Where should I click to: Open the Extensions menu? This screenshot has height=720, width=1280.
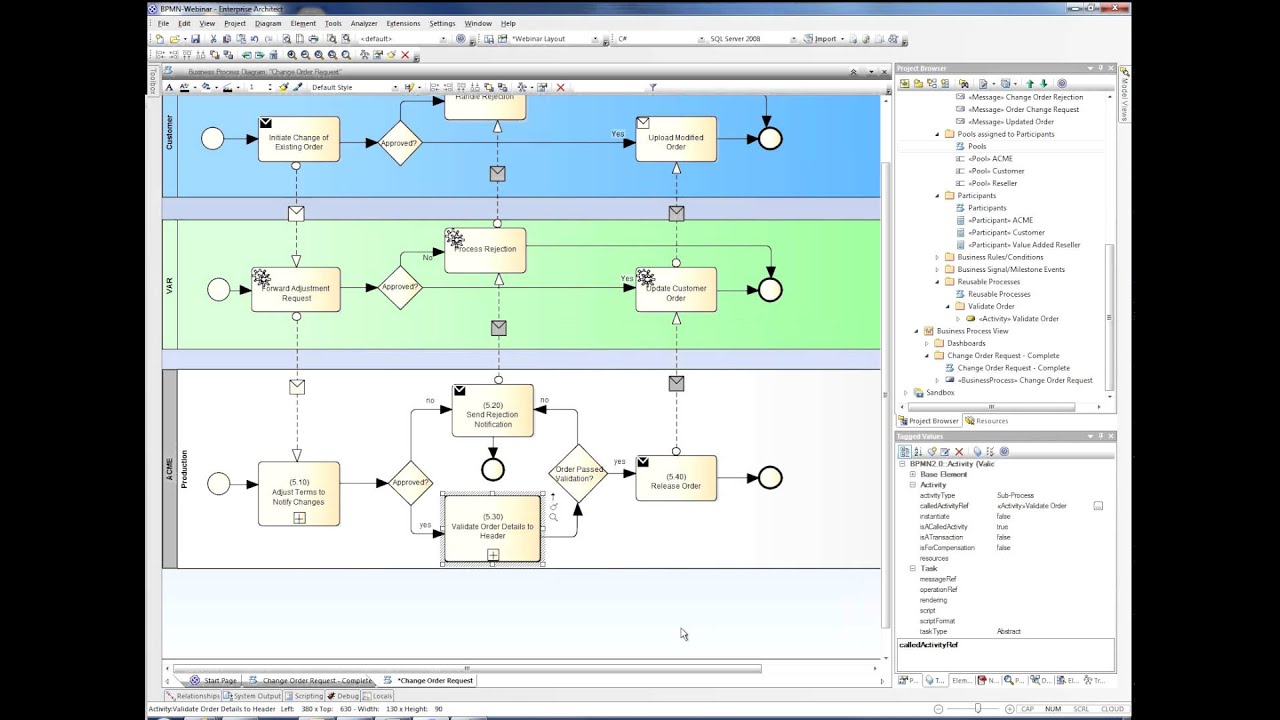click(x=403, y=23)
